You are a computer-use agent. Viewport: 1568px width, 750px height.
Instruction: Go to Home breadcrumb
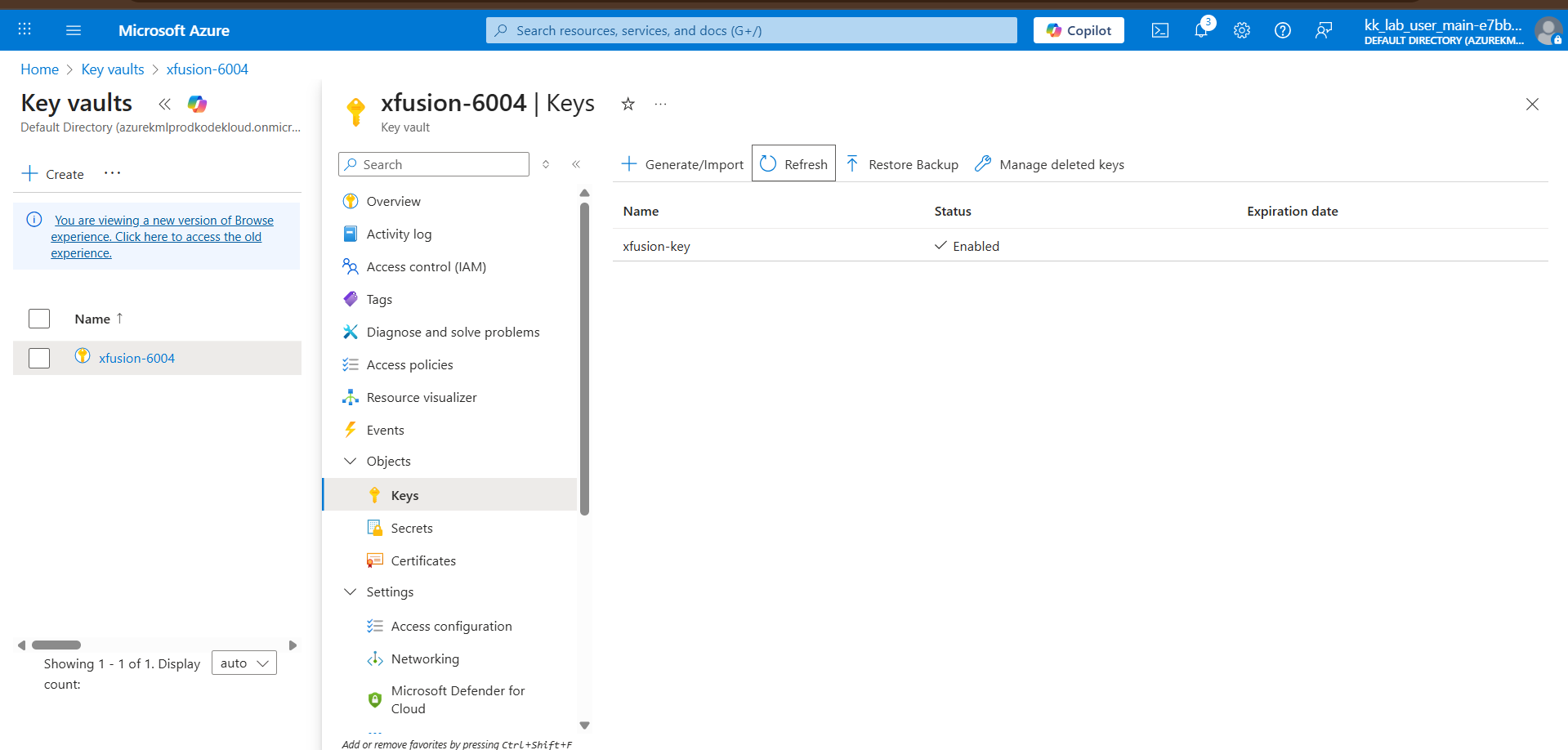pyautogui.click(x=39, y=69)
